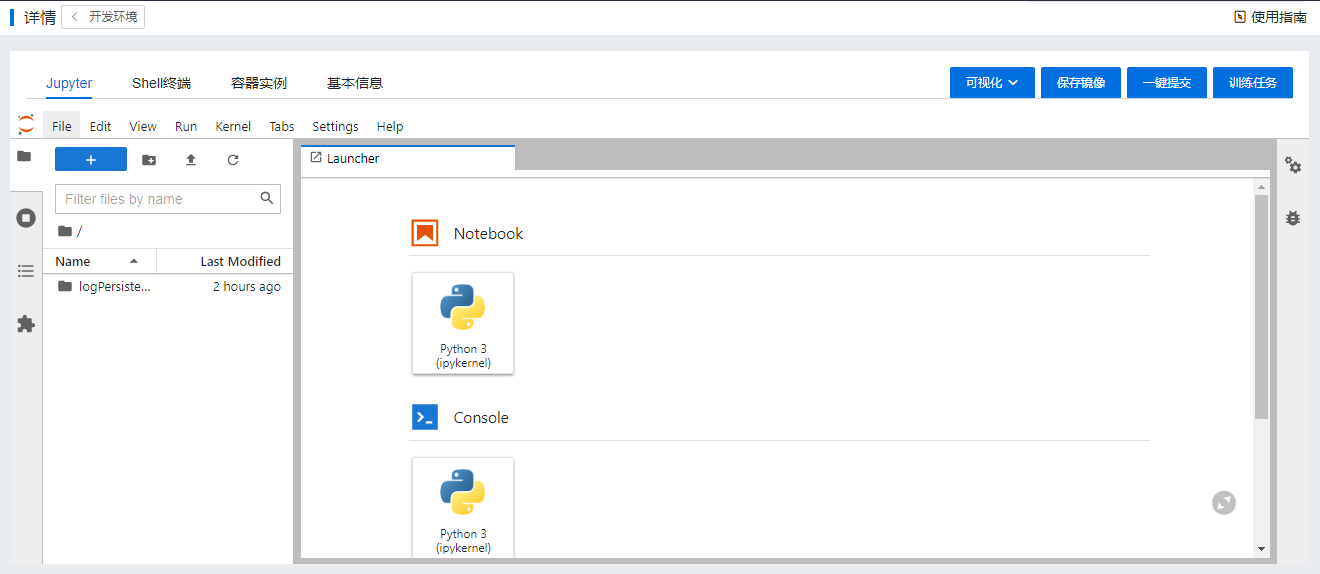This screenshot has height=574, width=1320.
Task: Show running terminals and kernels panel
Action: click(26, 218)
